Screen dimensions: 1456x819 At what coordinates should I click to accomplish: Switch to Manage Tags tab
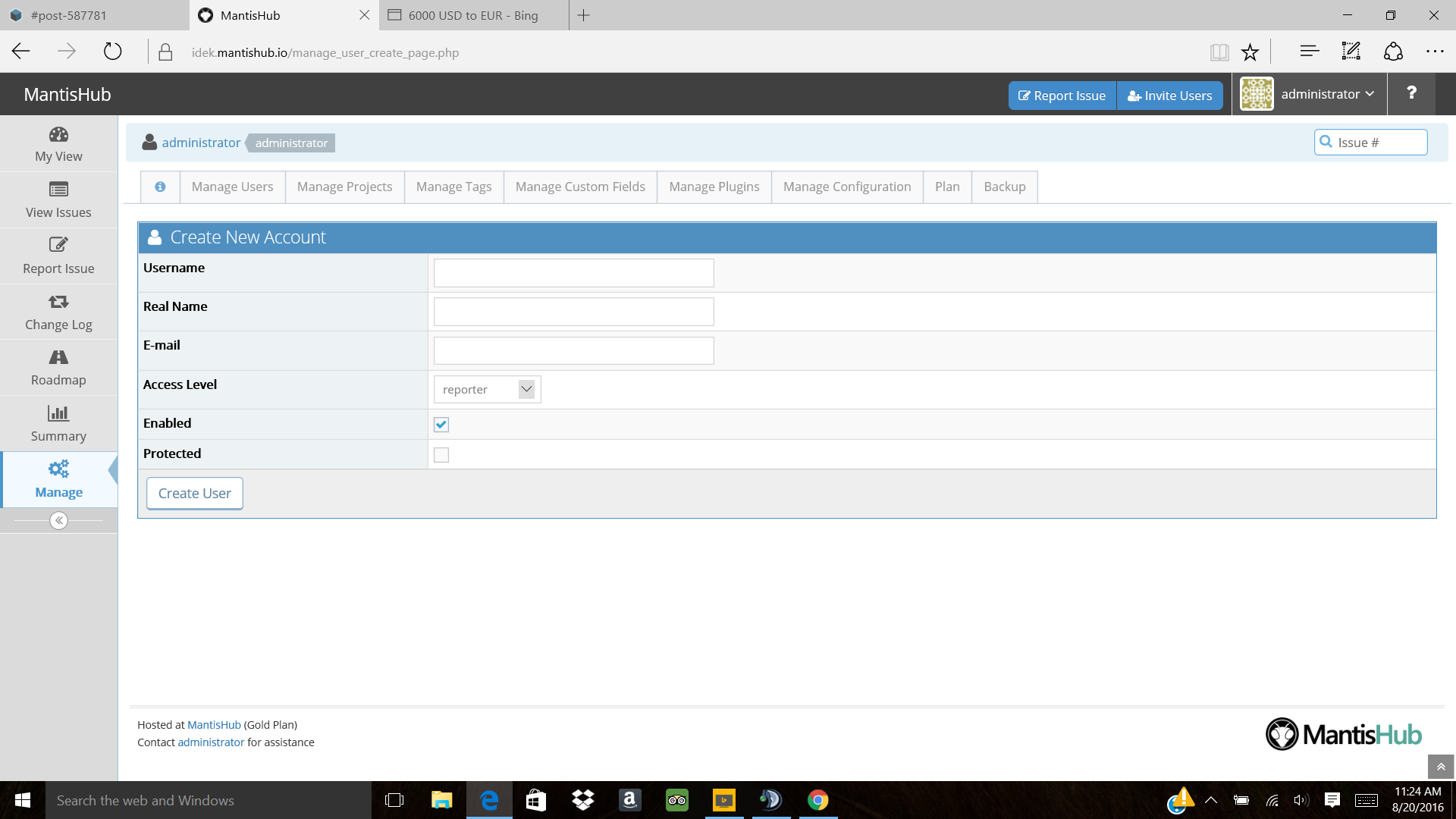pyautogui.click(x=453, y=187)
